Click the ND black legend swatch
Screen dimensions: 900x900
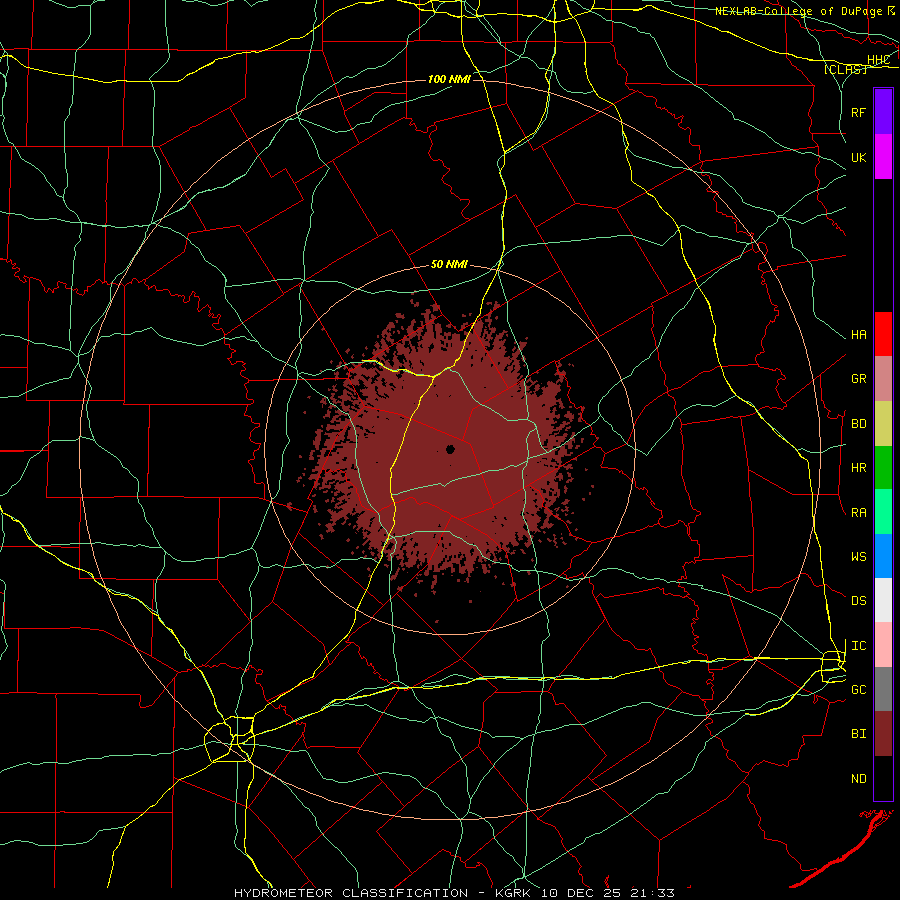click(883, 778)
